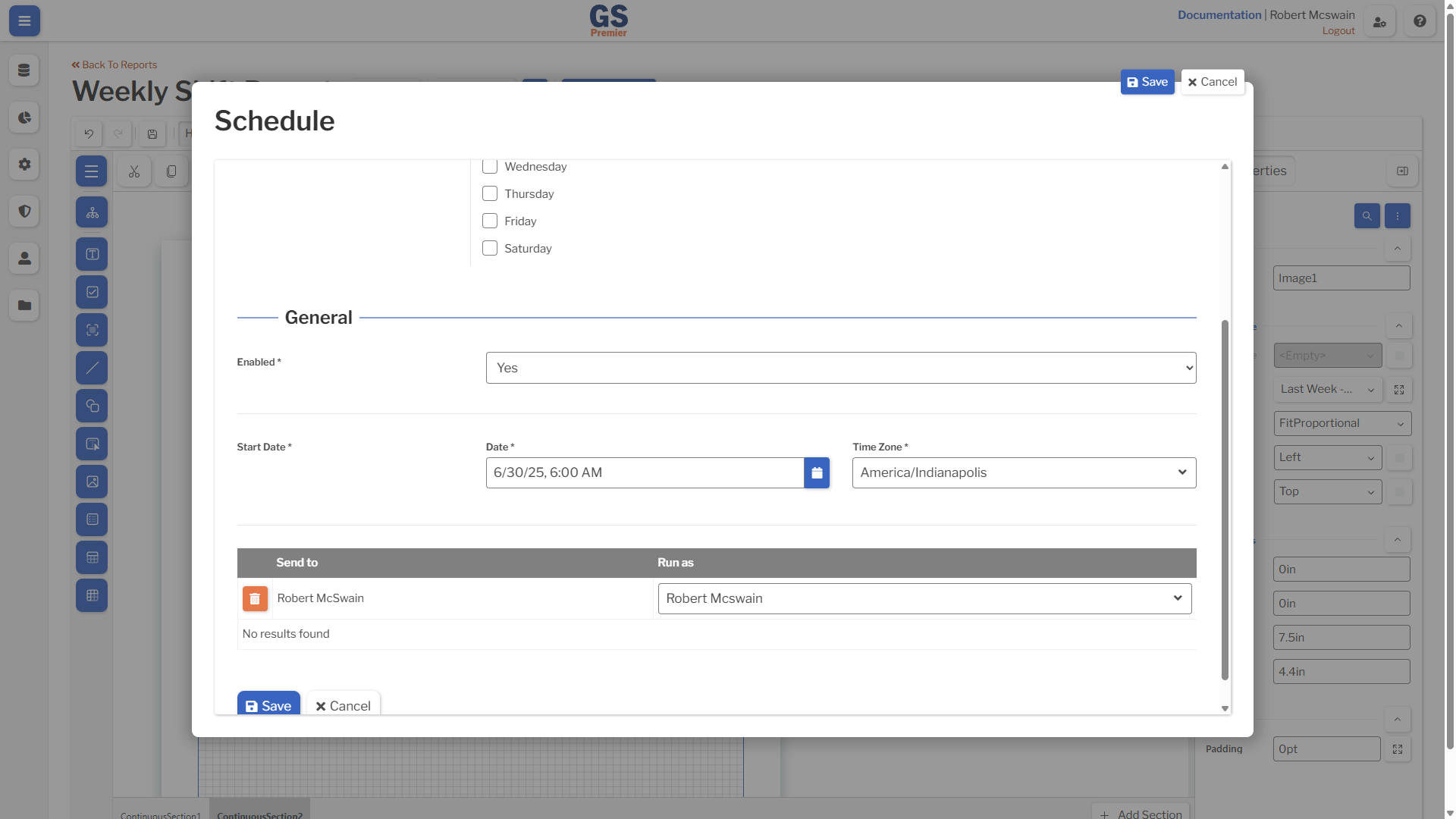1456x819 pixels.
Task: Open the database icon in left sidebar
Action: (24, 71)
